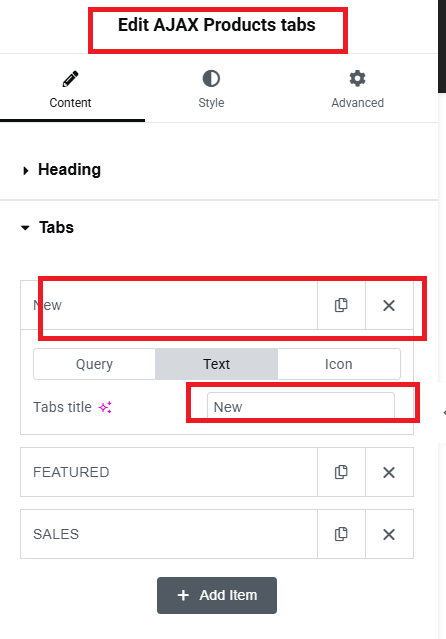The image size is (446, 639).
Task: Duplicate the SALES tab item
Action: pyautogui.click(x=341, y=534)
